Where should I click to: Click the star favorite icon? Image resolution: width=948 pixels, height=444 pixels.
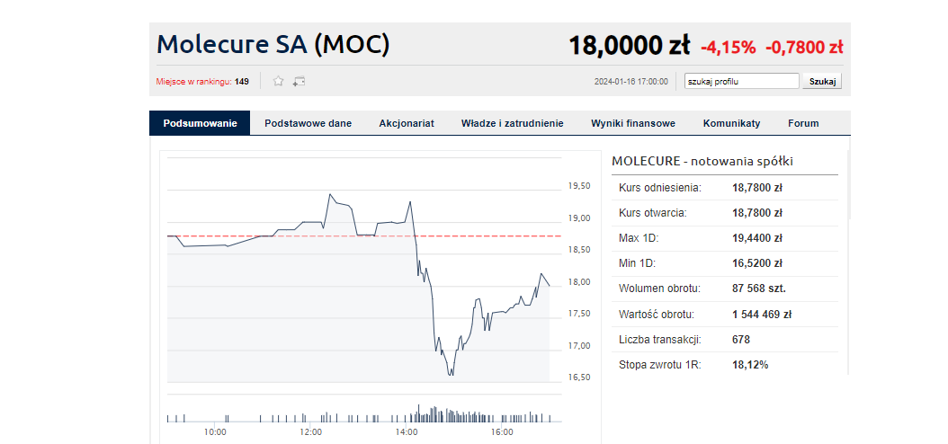click(279, 81)
